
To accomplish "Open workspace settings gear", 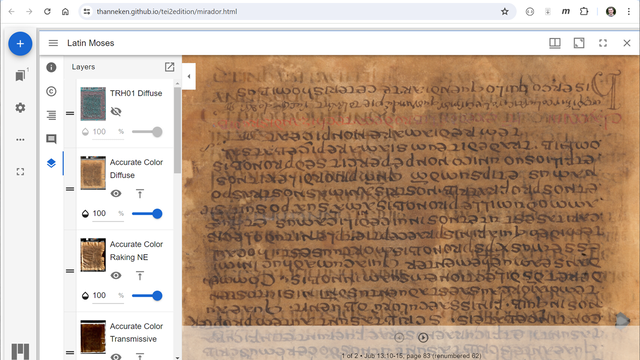I will 20,108.
